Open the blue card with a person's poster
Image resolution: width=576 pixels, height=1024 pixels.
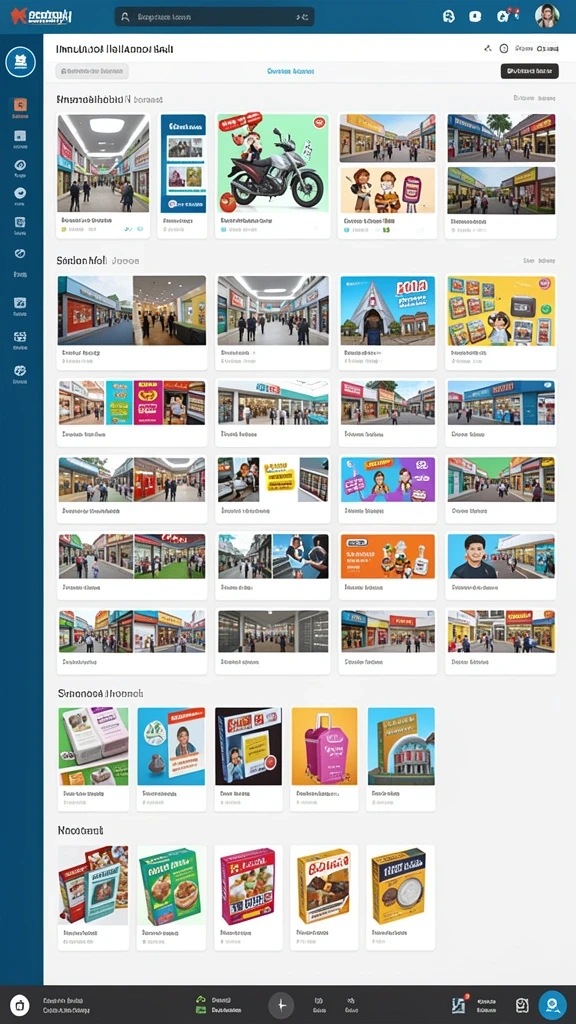pyautogui.click(x=170, y=759)
